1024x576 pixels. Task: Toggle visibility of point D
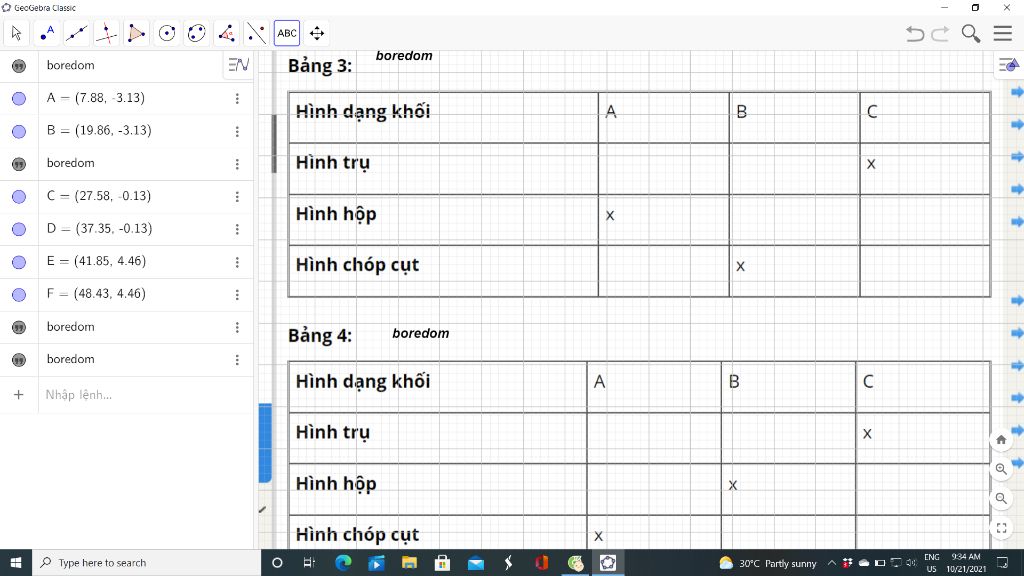click(x=19, y=229)
